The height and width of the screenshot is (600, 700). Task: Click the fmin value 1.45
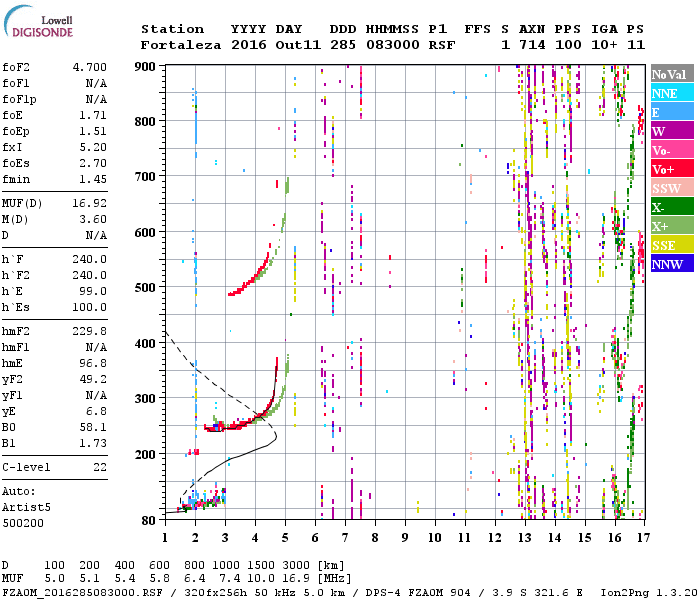coord(93,179)
